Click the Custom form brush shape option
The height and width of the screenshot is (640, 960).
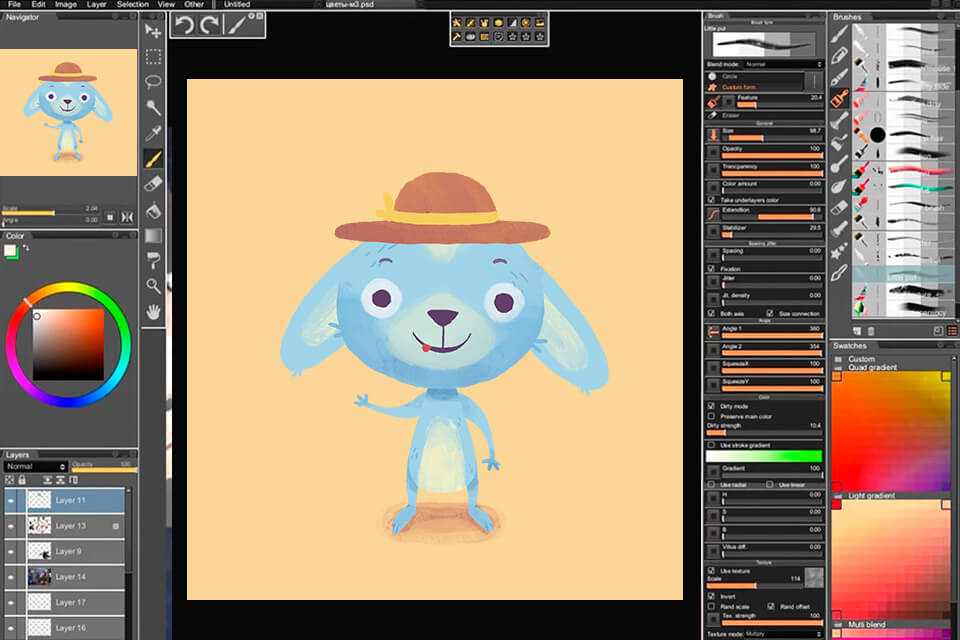[745, 89]
